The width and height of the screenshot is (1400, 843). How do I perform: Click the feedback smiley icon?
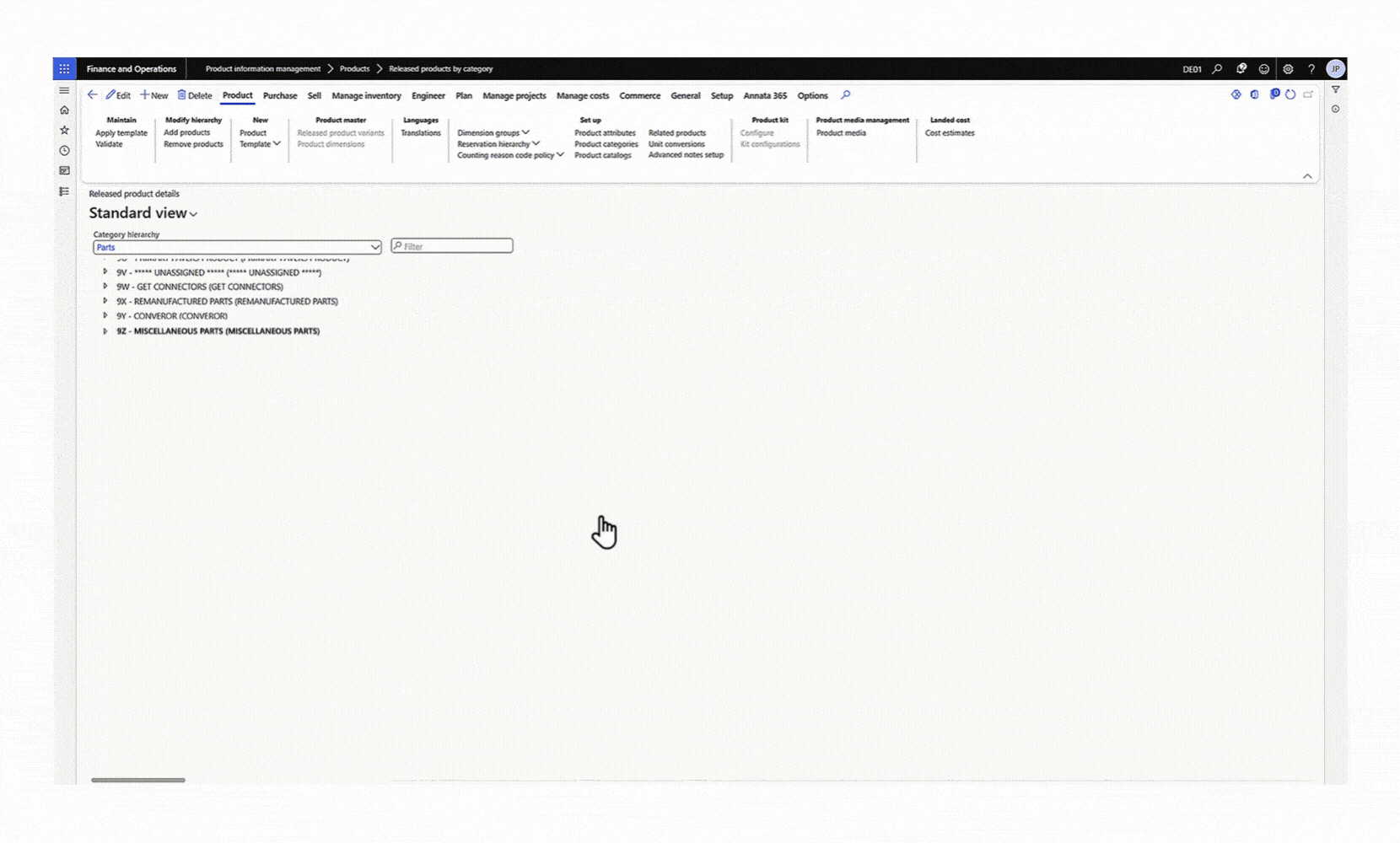(x=1264, y=69)
